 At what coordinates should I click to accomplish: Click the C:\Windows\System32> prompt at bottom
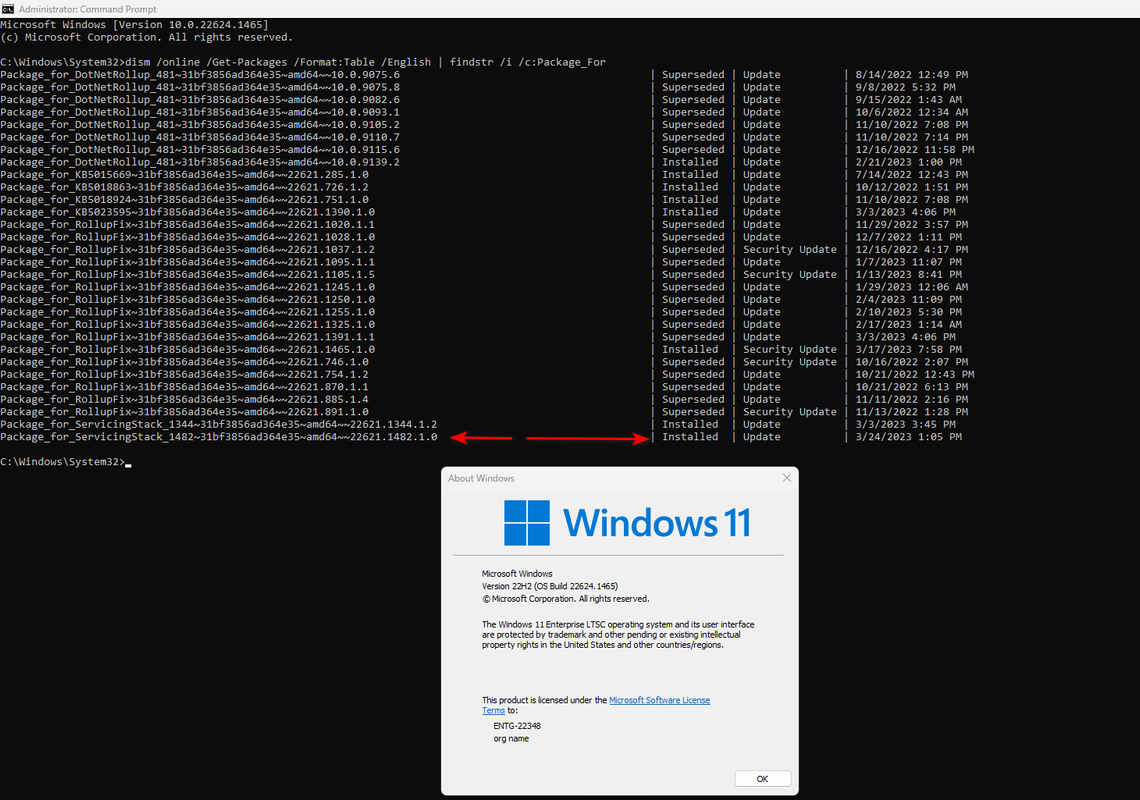pyautogui.click(x=63, y=462)
